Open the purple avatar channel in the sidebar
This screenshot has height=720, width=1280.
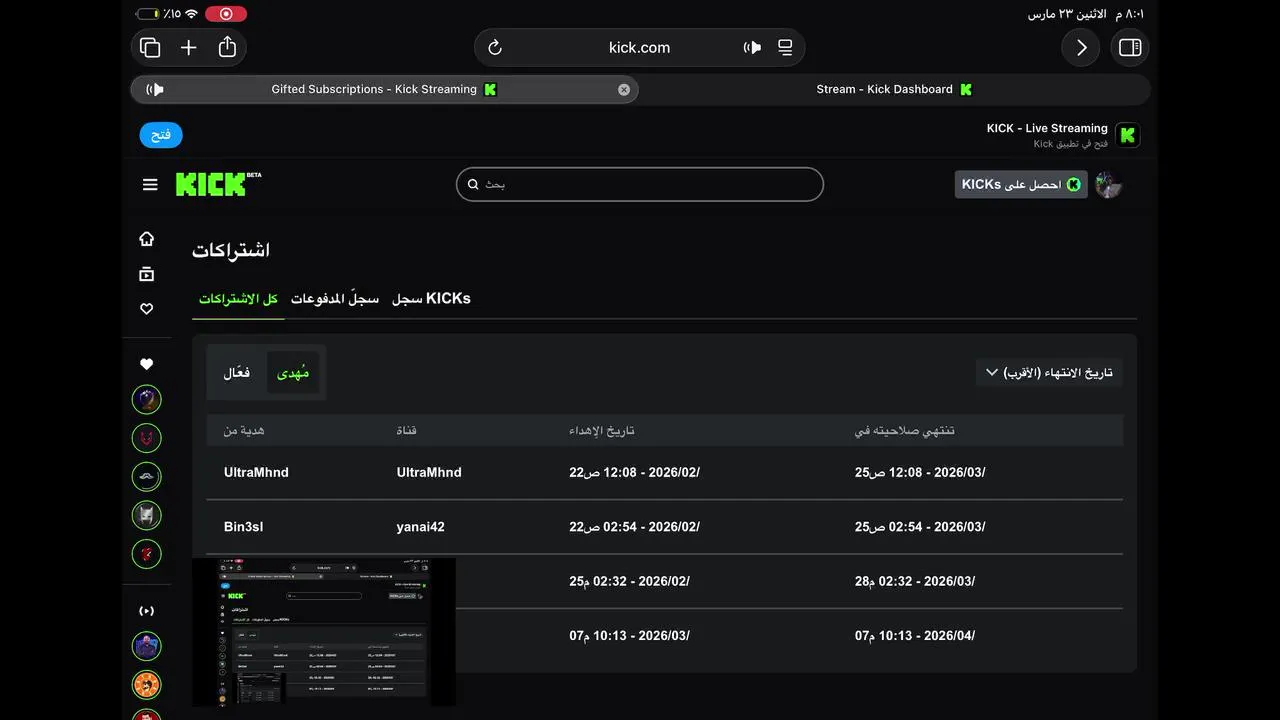click(147, 400)
